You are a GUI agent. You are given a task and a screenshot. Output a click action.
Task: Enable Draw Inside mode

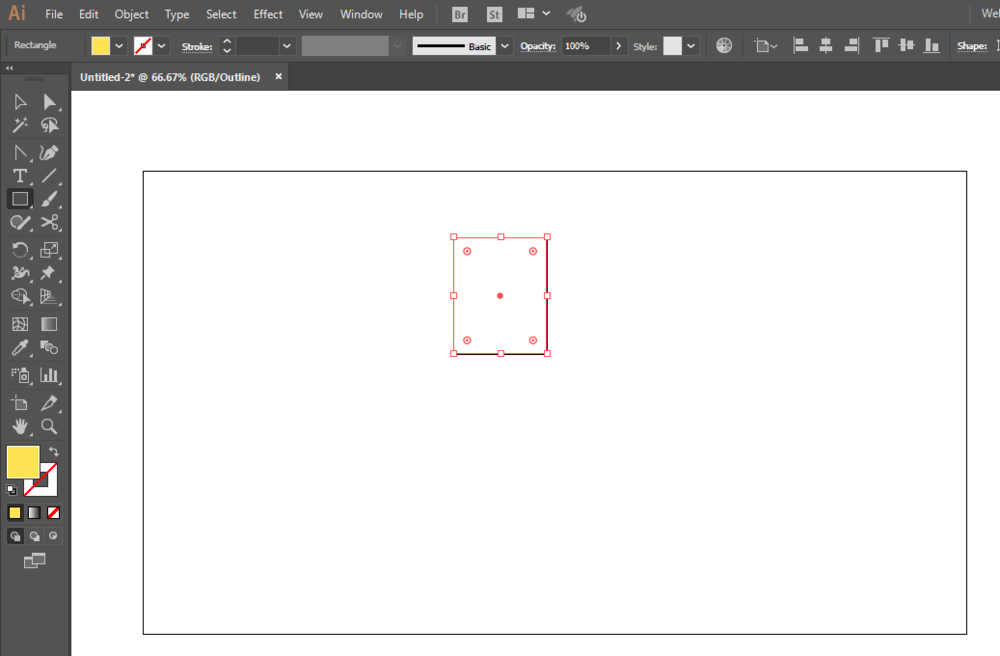(x=54, y=536)
